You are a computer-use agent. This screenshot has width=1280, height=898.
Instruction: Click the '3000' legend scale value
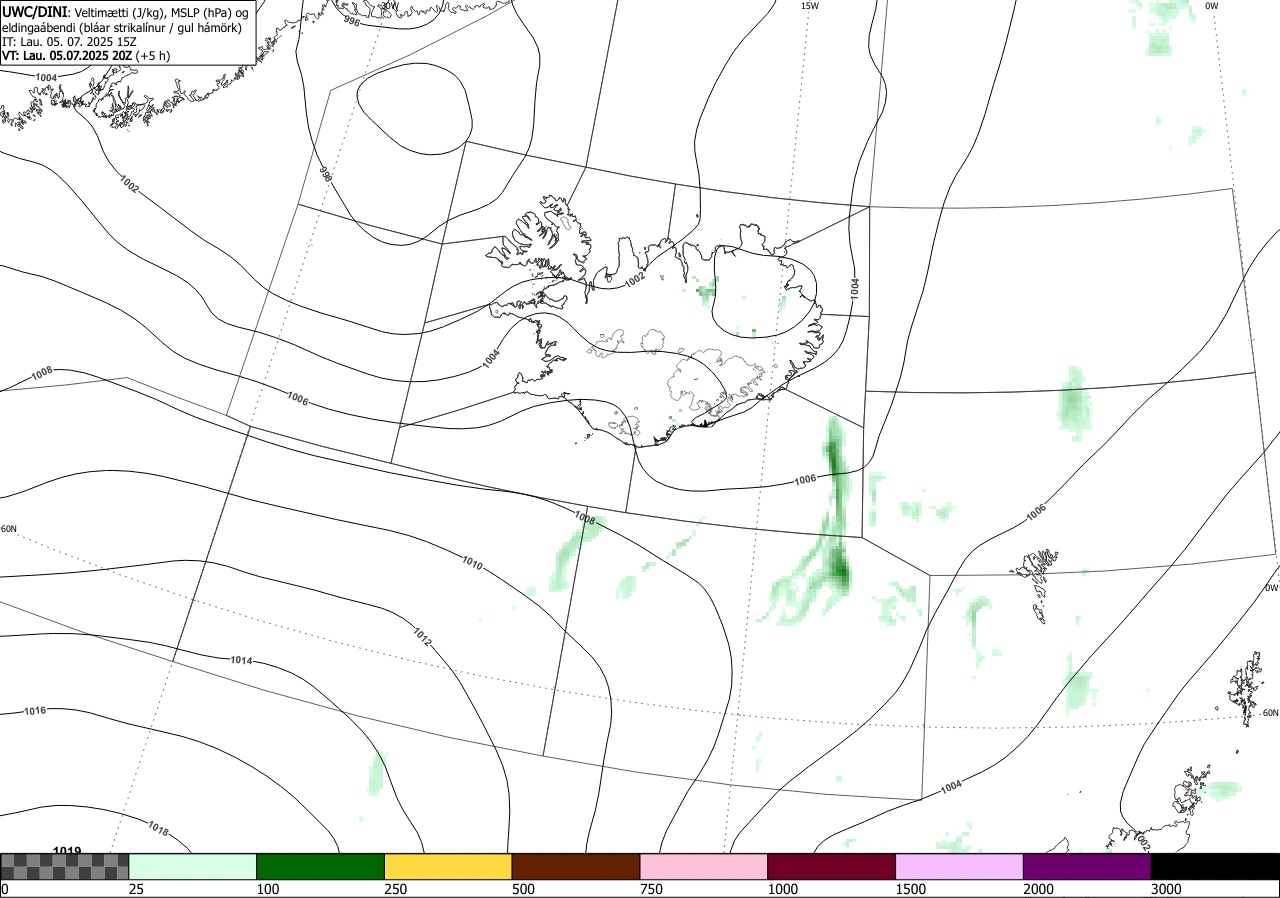(1167, 889)
